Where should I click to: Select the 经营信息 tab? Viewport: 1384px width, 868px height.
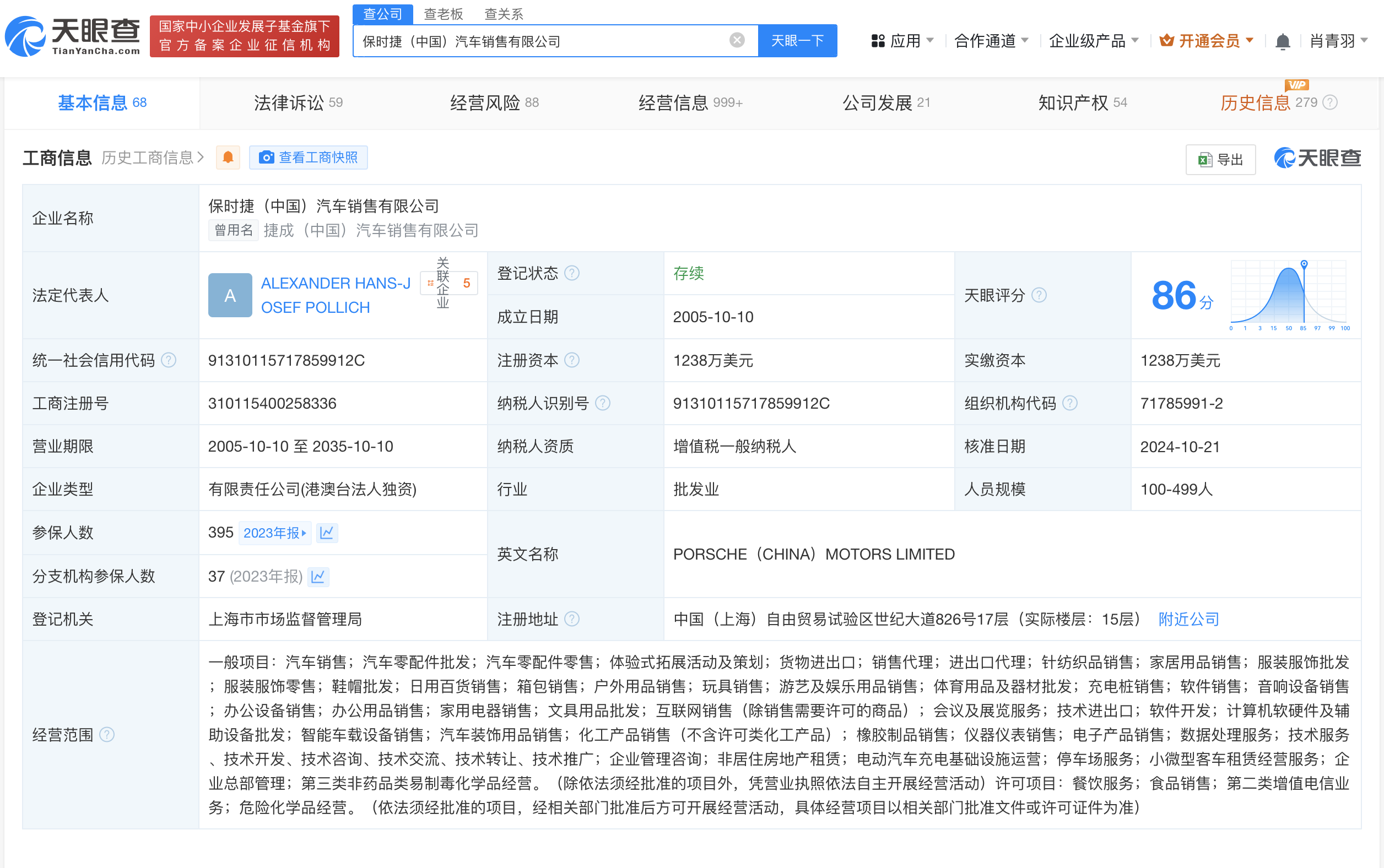pyautogui.click(x=690, y=103)
